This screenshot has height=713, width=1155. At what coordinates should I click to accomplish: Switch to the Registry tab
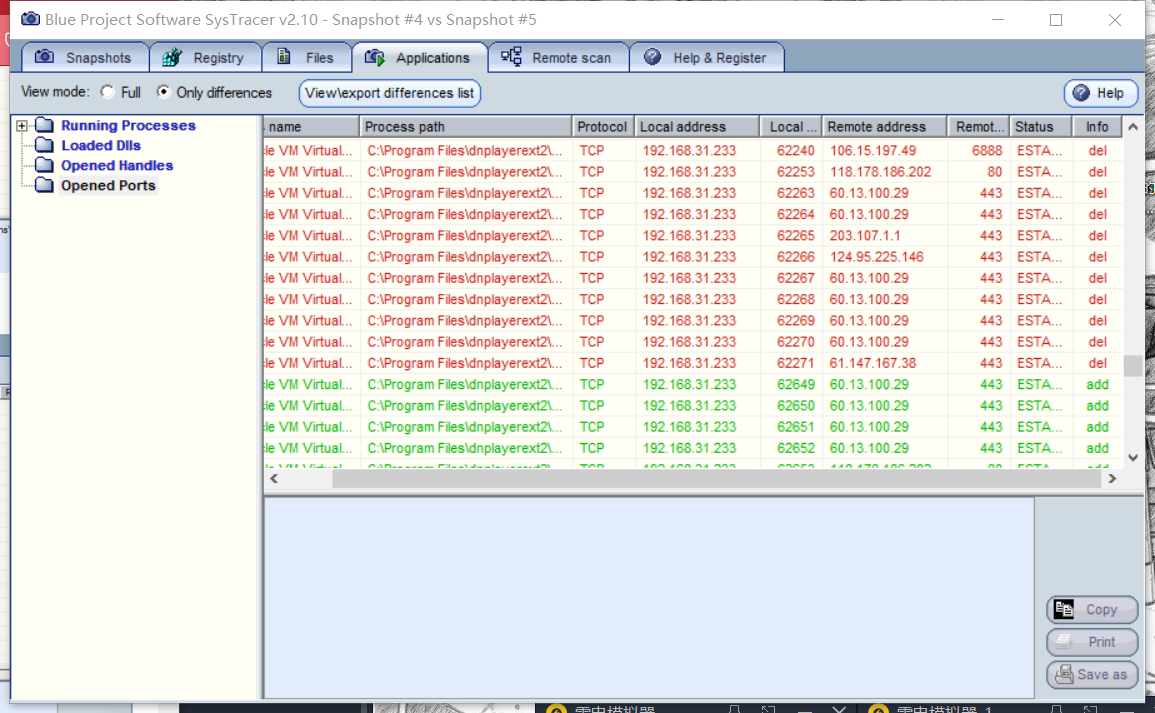206,57
